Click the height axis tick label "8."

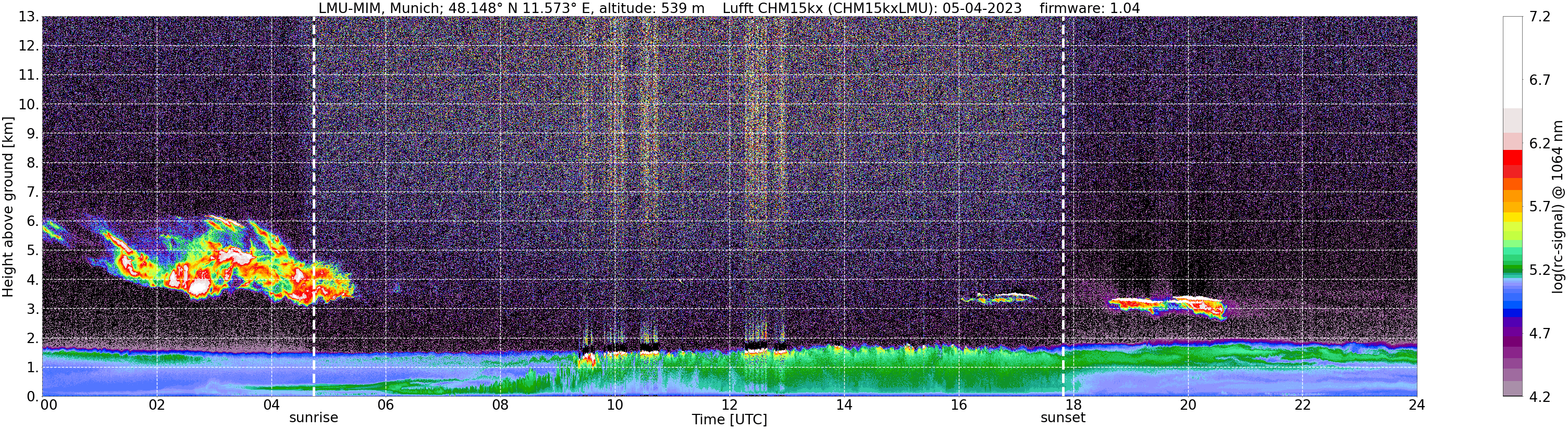[x=33, y=163]
